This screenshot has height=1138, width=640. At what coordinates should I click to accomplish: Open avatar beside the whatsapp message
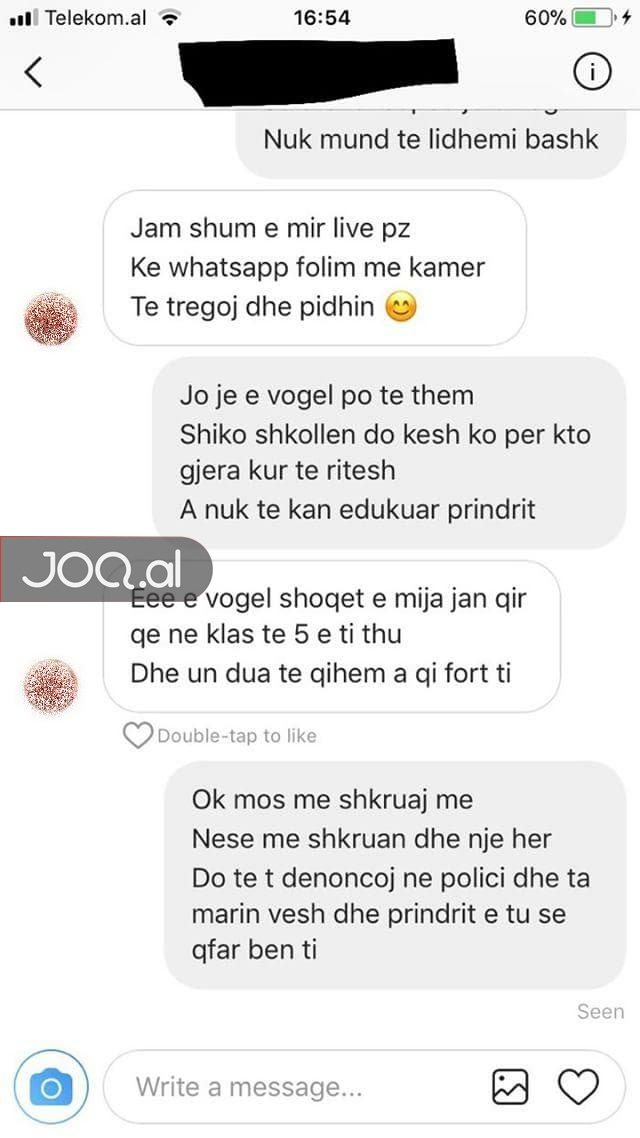[51, 319]
